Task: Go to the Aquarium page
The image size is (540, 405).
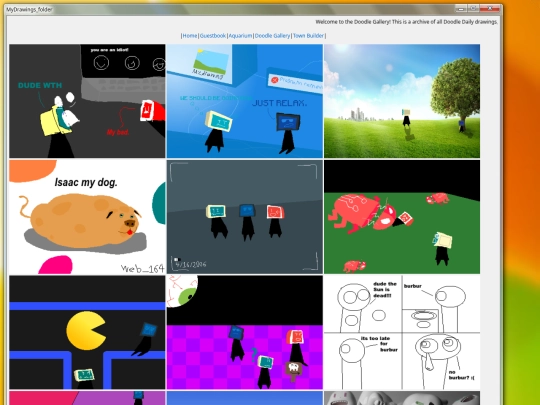Action: pos(240,36)
